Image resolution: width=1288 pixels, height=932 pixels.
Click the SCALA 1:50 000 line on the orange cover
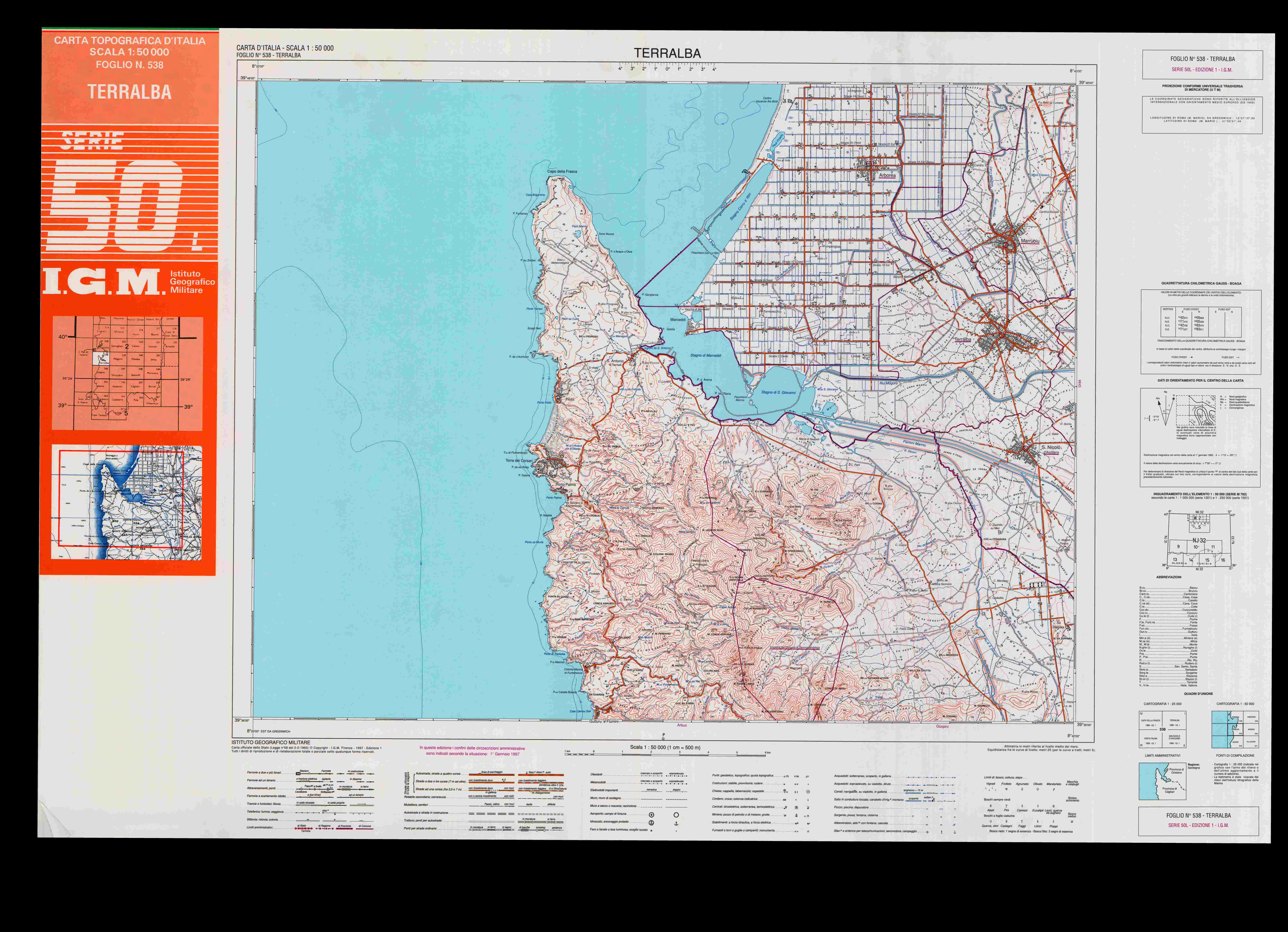click(x=130, y=52)
